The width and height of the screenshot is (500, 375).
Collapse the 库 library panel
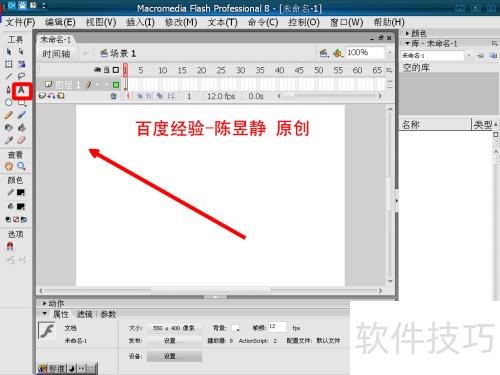coord(407,43)
